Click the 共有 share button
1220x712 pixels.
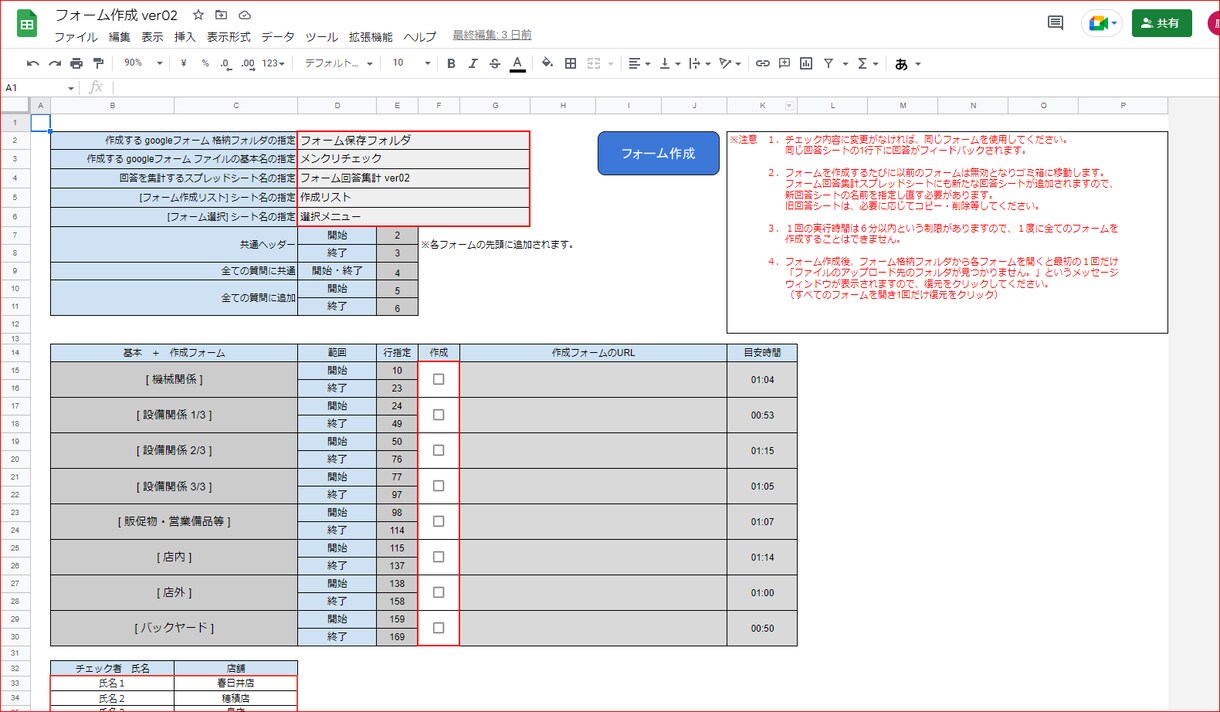click(1162, 23)
